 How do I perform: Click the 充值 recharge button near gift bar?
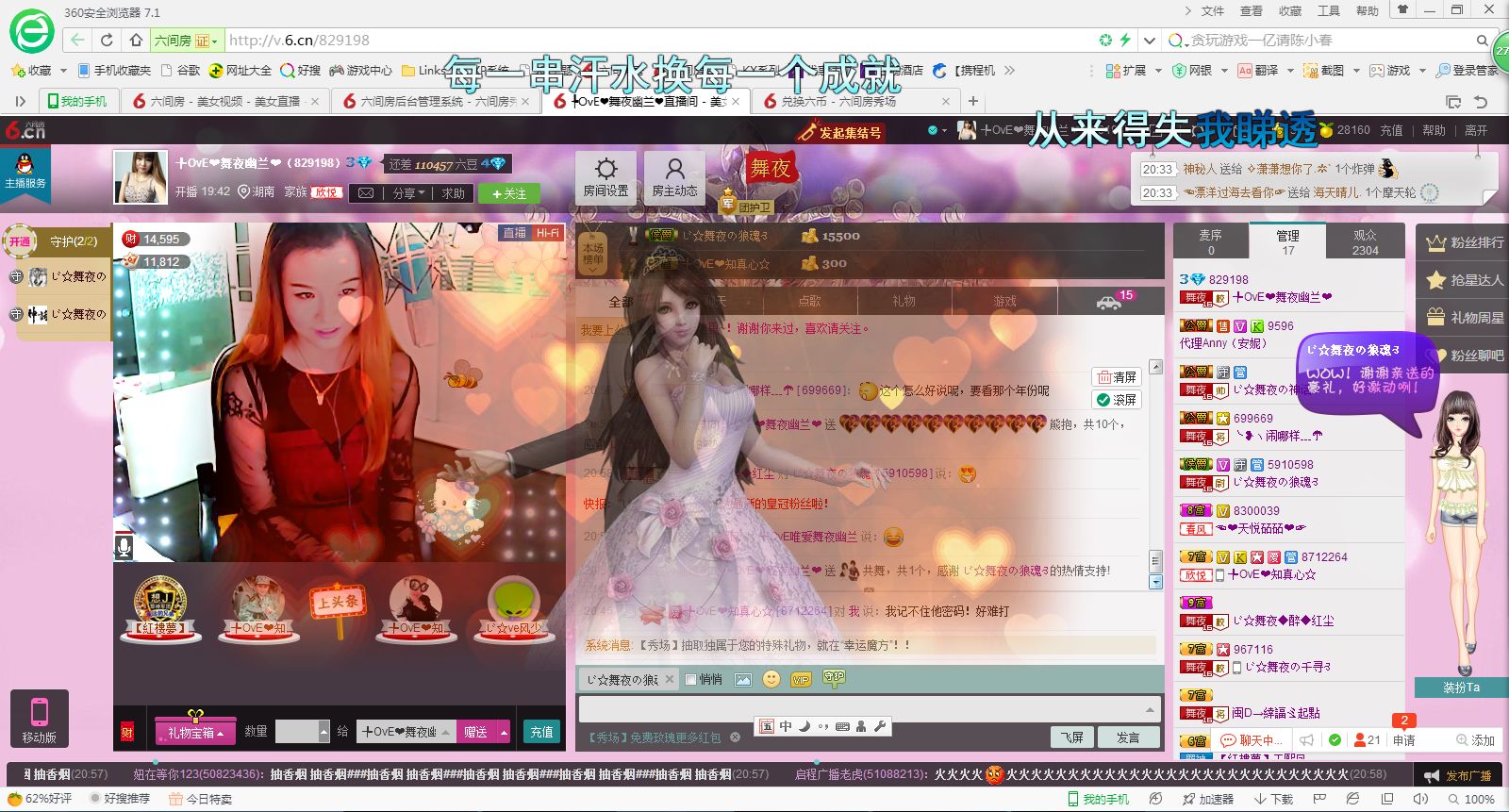coord(541,733)
